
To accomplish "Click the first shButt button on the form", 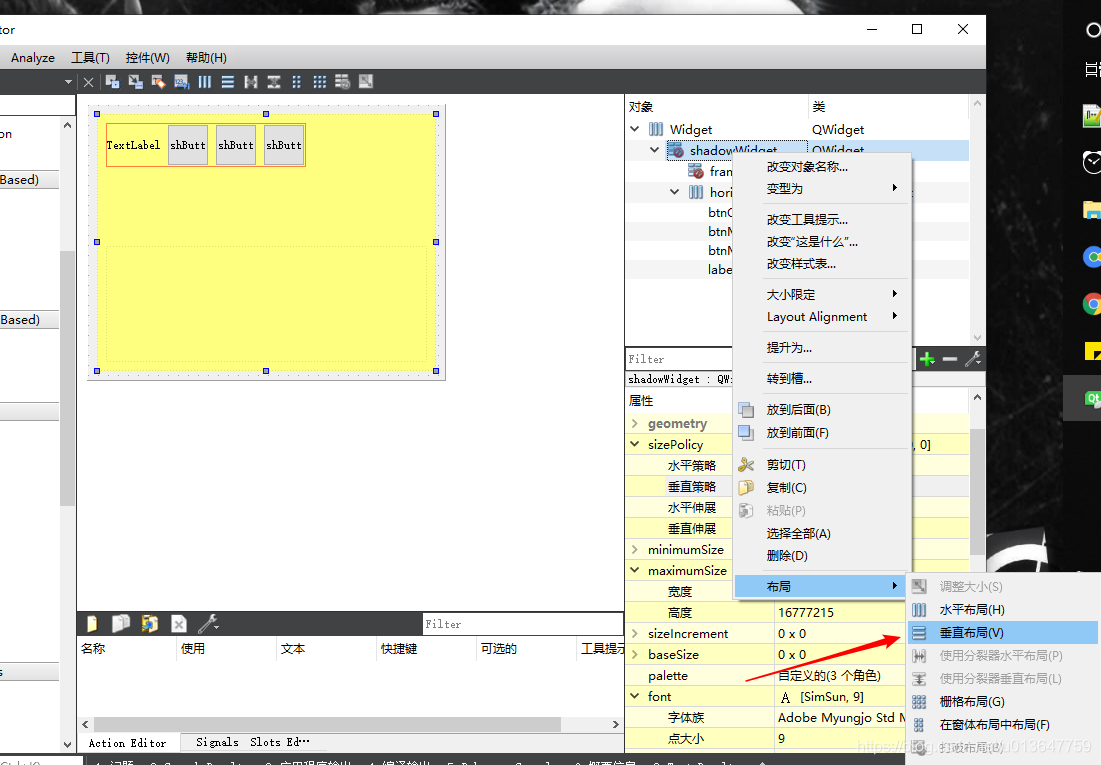I will point(188,145).
